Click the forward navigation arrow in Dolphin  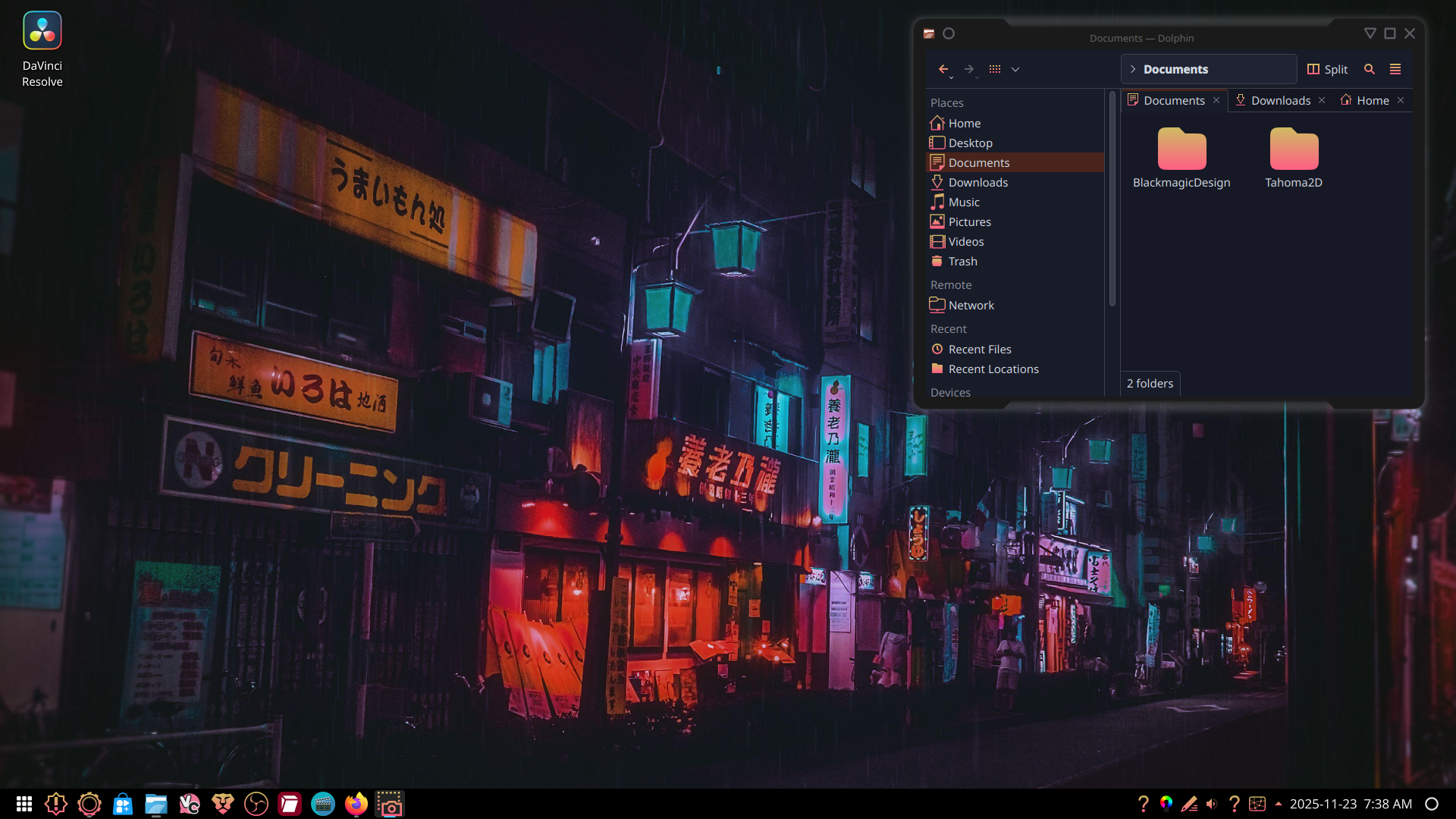click(969, 69)
